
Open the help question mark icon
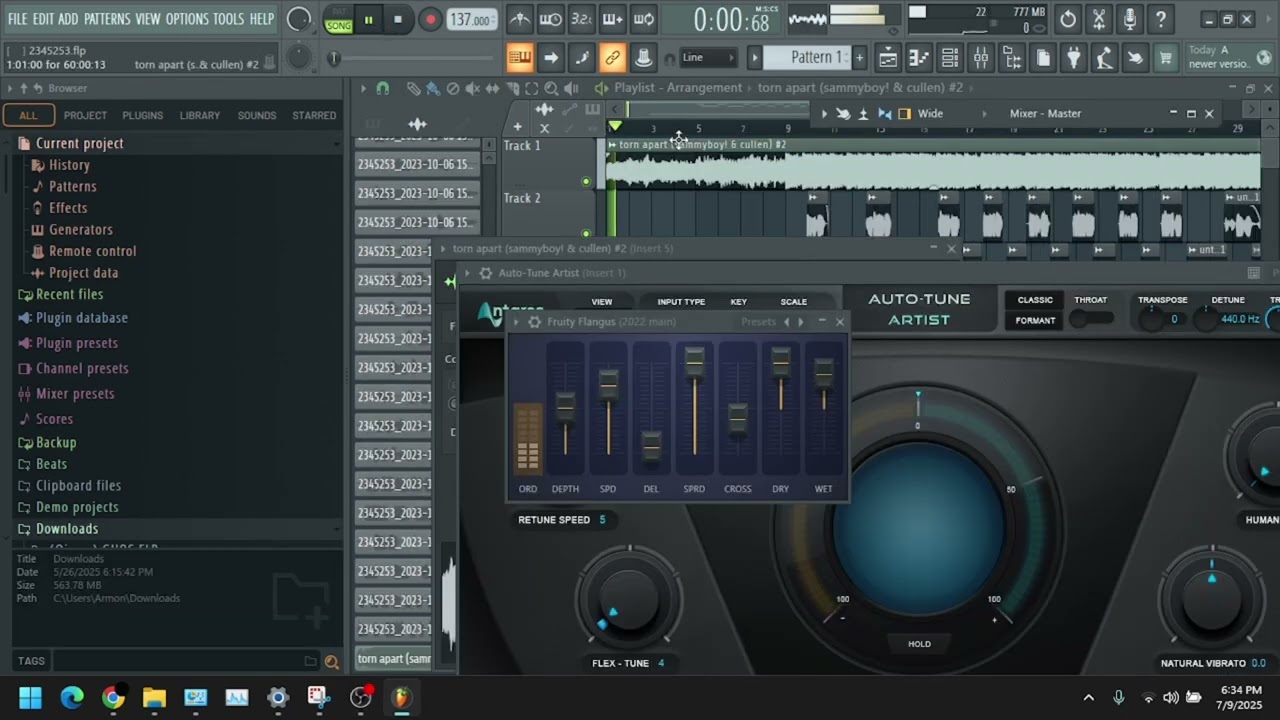pyautogui.click(x=1161, y=19)
